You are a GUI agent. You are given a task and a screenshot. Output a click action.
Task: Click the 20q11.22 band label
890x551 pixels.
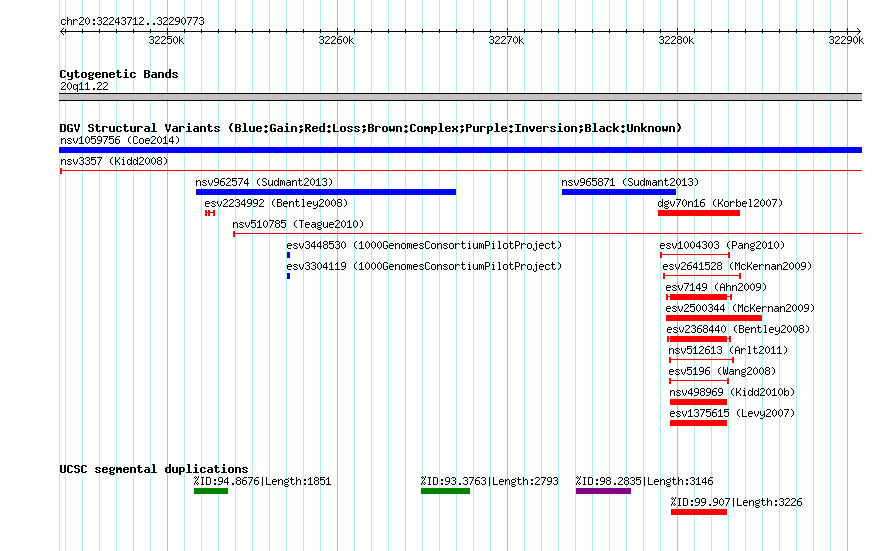click(x=84, y=86)
